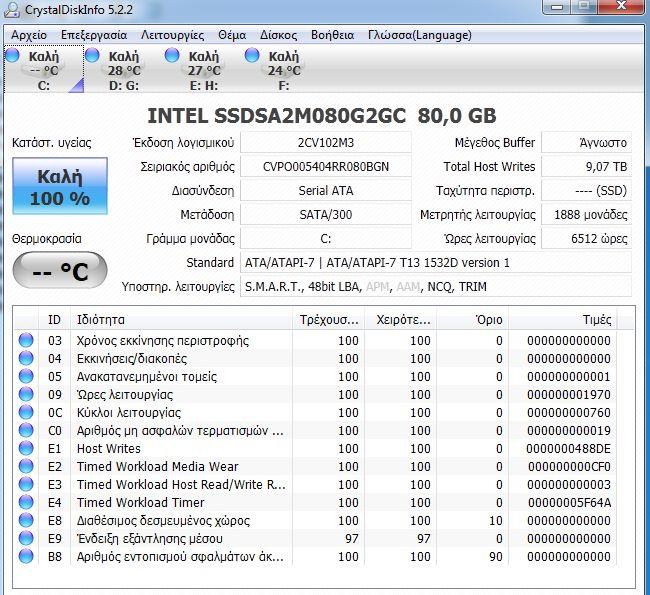Click the Τιμές column header
The image size is (650, 595).
(x=563, y=320)
